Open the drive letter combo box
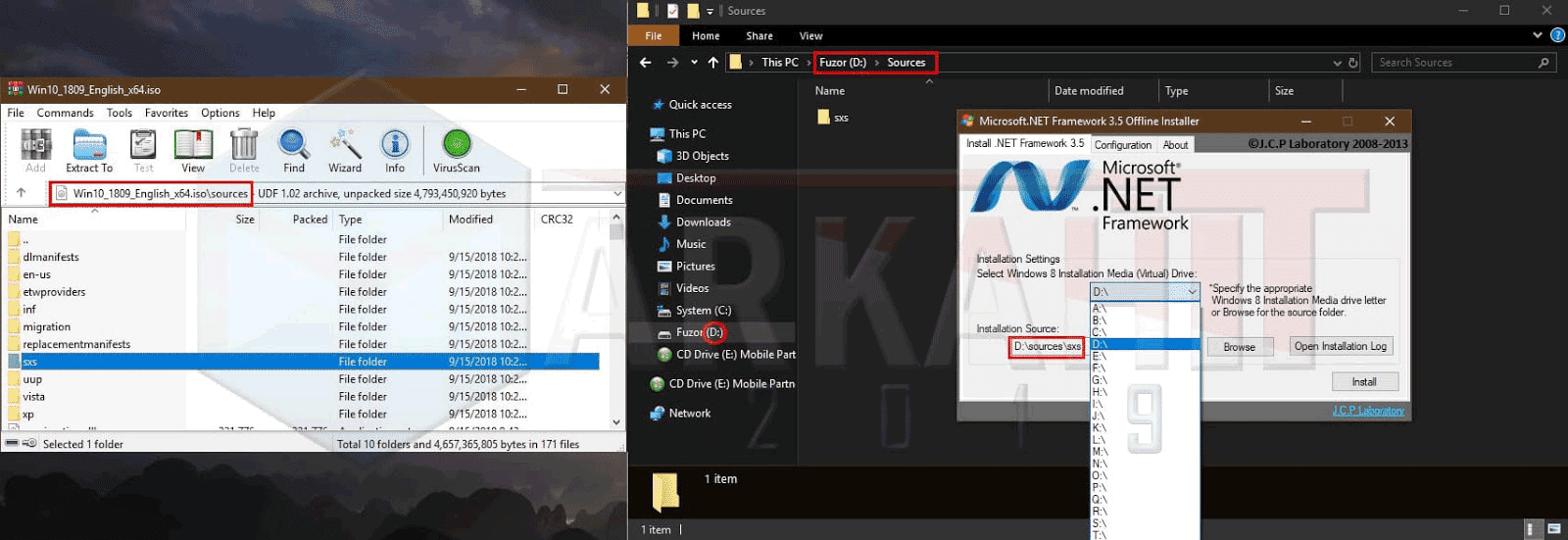1568x540 pixels. pyautogui.click(x=1145, y=292)
